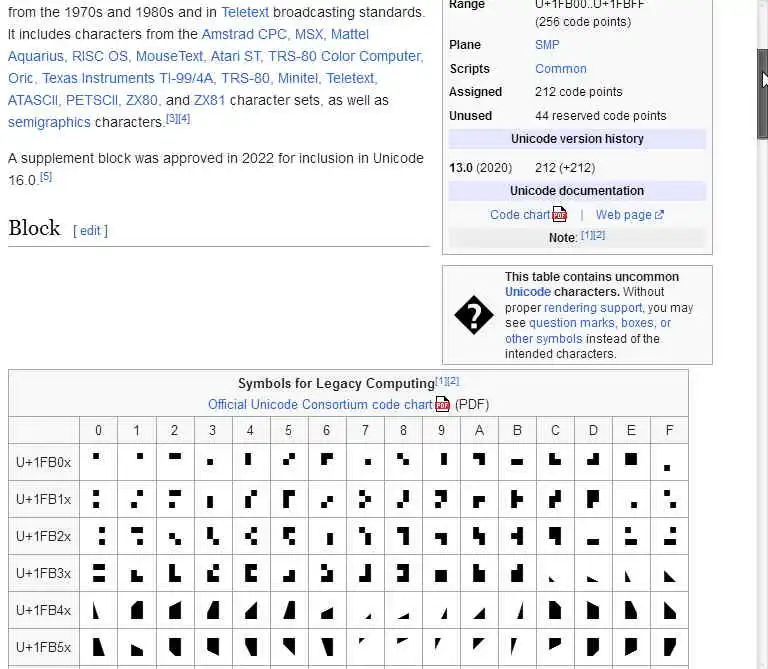
Task: Open the Amstrad CPC link
Action: [244, 34]
